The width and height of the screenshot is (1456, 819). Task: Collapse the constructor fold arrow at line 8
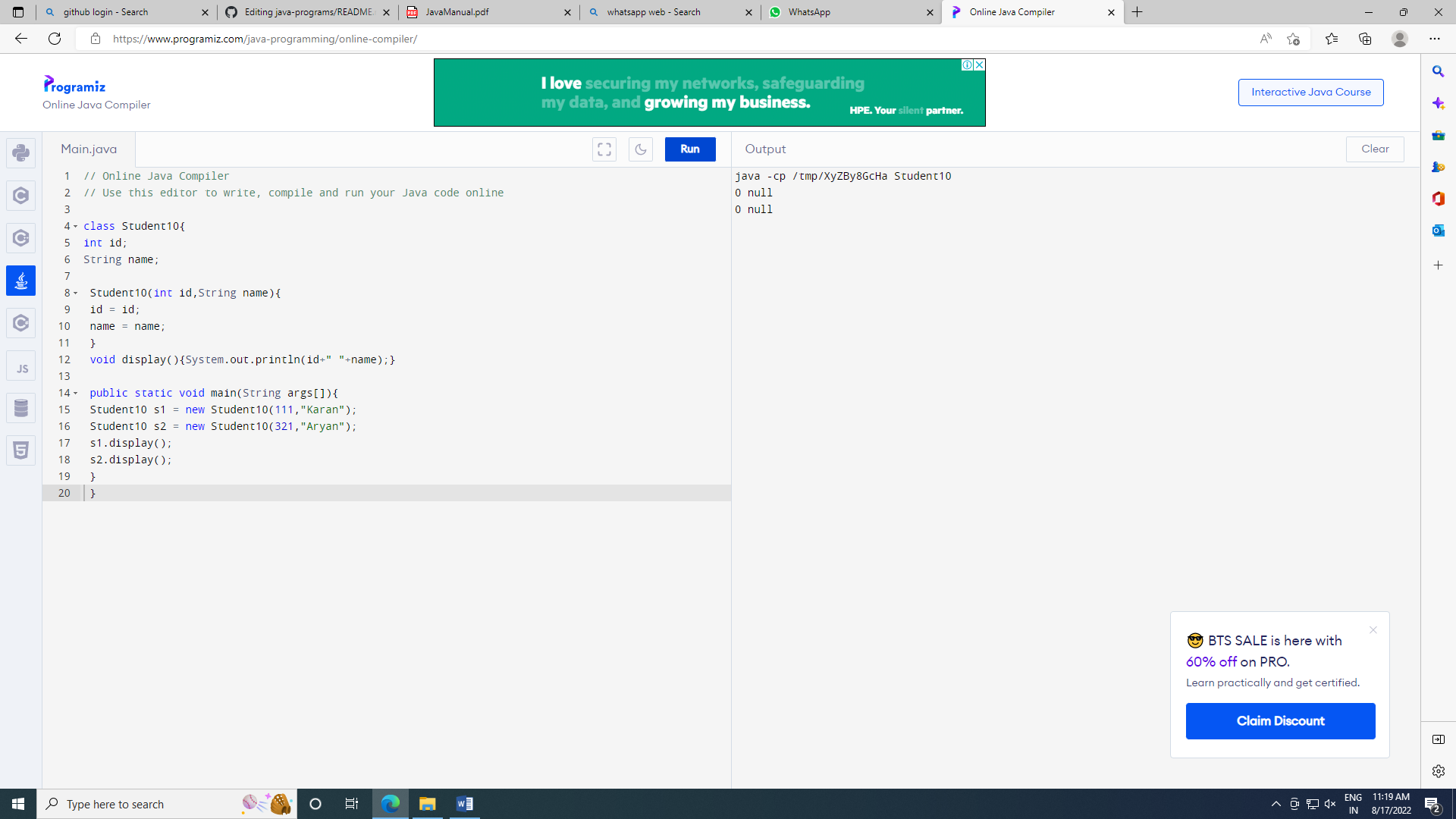[75, 293]
